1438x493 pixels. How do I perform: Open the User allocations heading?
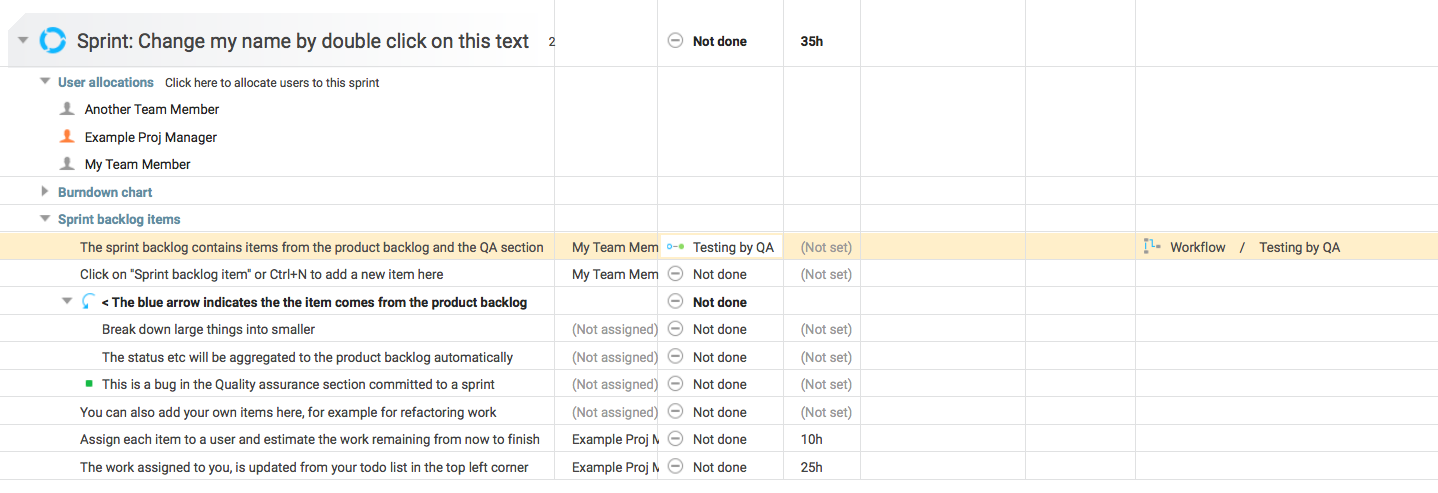(x=106, y=82)
